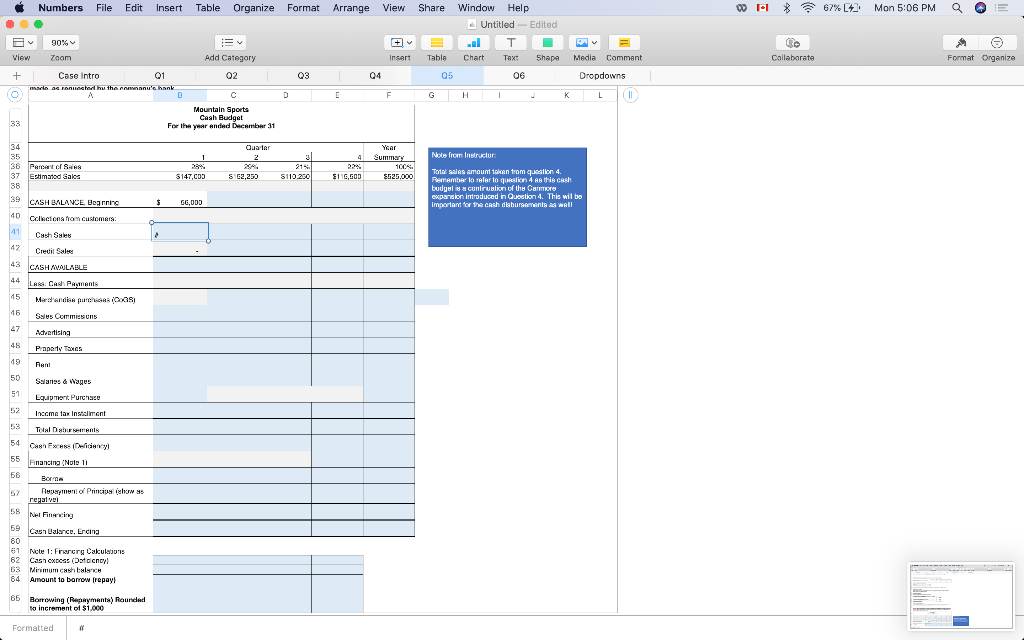Open the Organize panel

(997, 42)
